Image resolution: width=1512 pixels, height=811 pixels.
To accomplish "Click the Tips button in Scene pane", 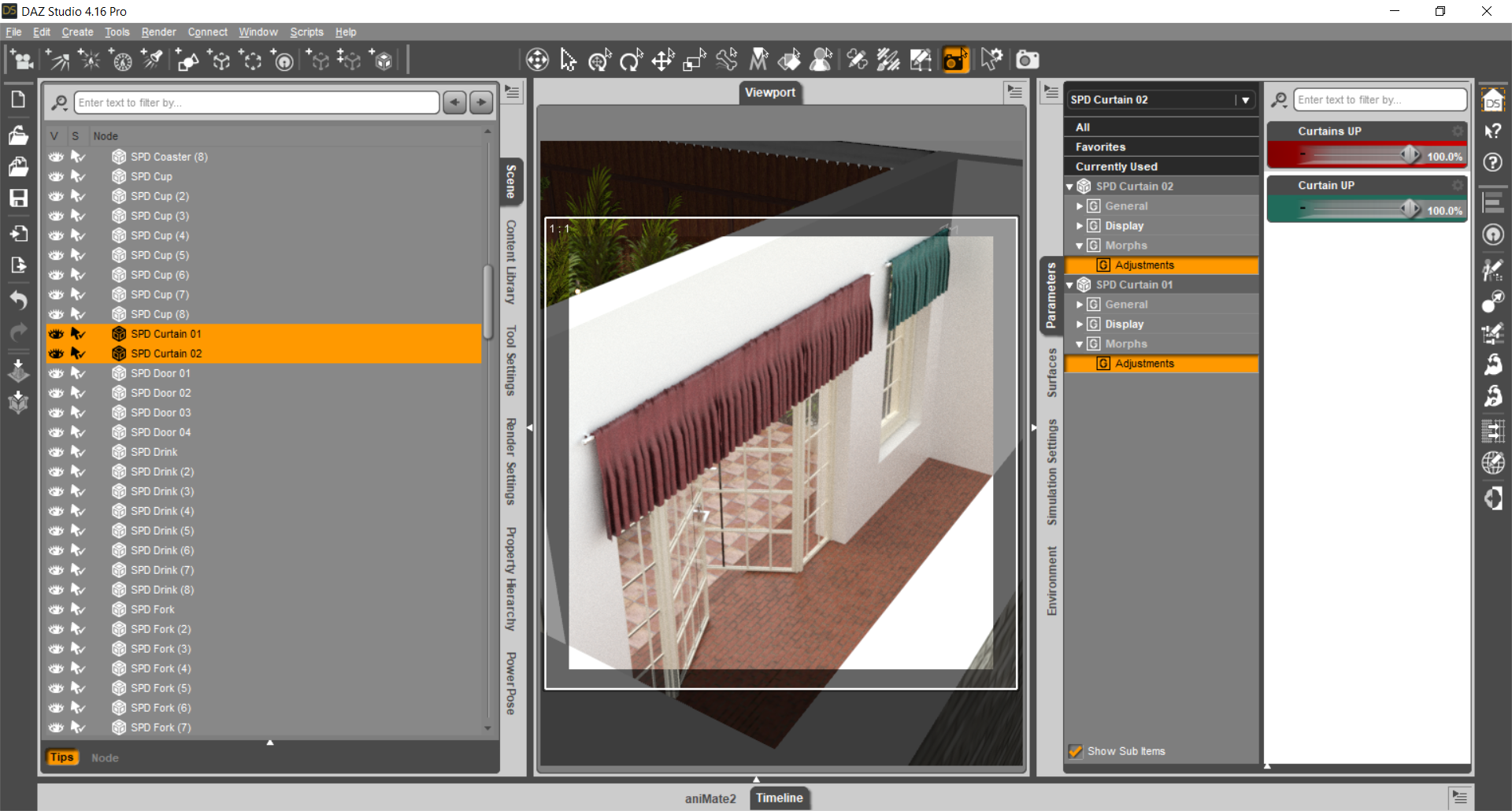I will pyautogui.click(x=61, y=757).
